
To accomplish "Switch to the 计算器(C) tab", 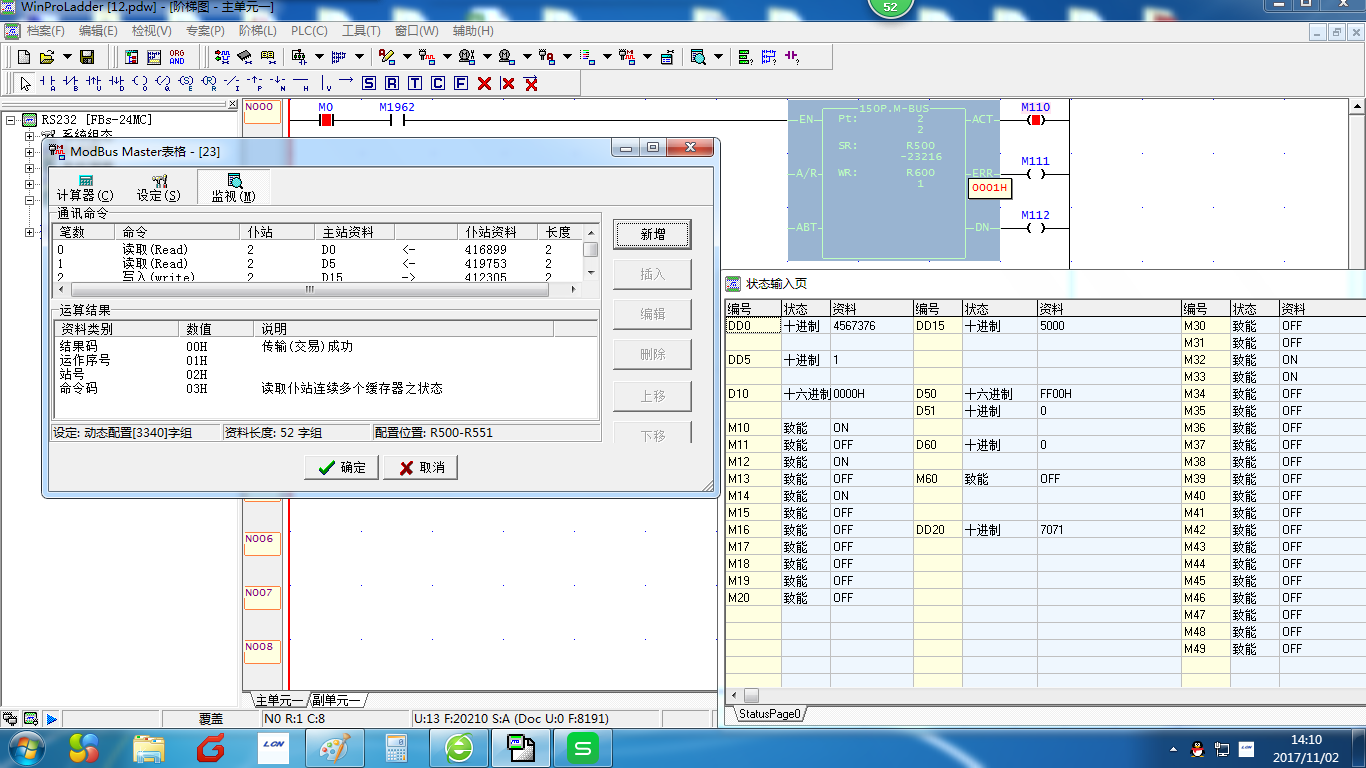I will [85, 188].
